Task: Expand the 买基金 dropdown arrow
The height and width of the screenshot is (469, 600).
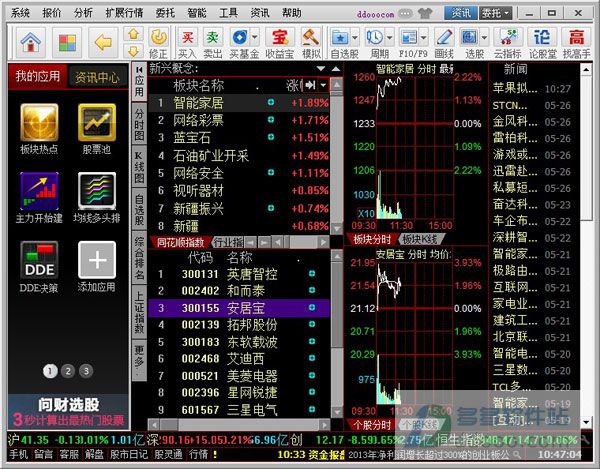Action: pyautogui.click(x=254, y=37)
